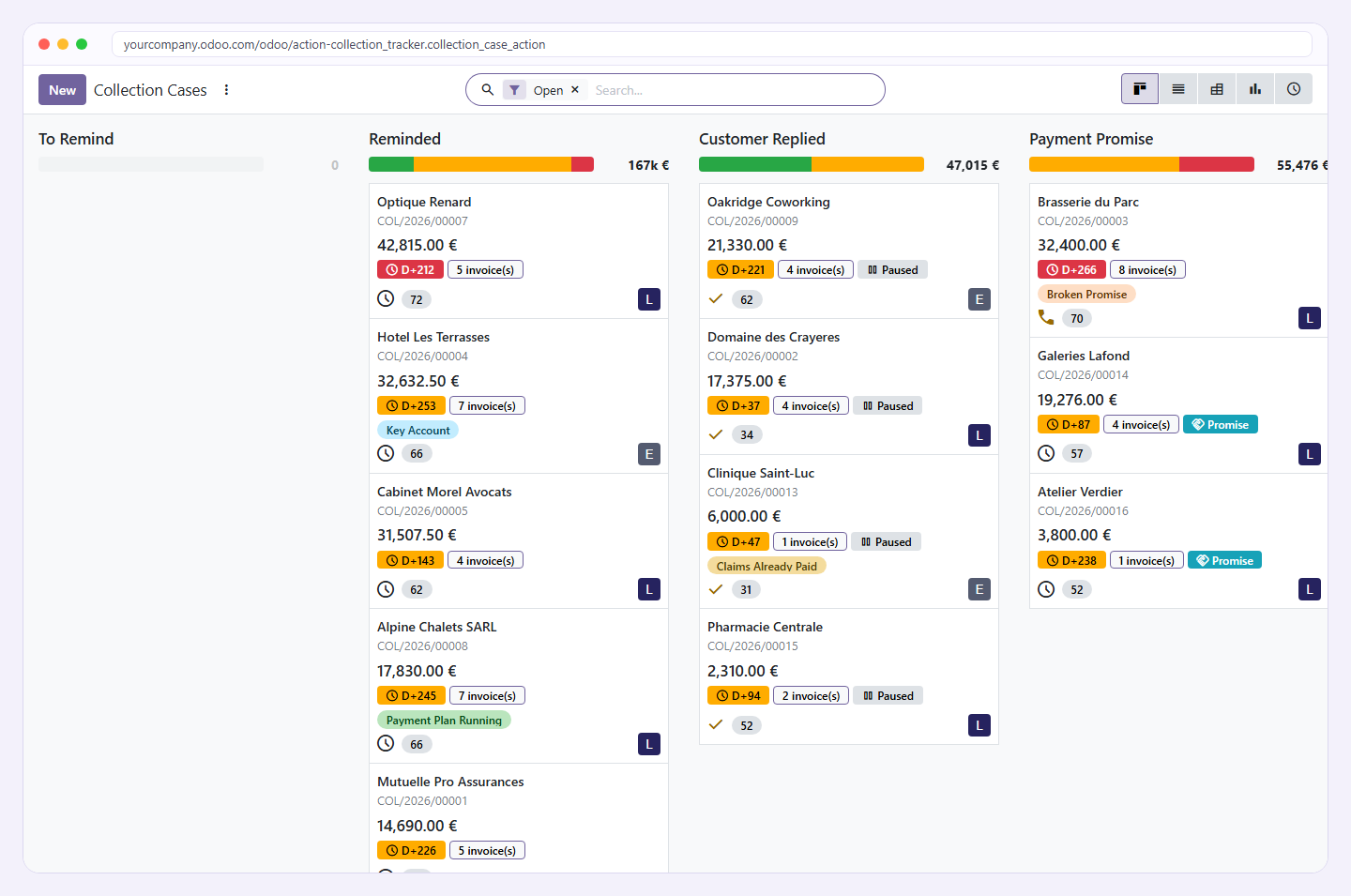Click Claims Already Paid tag
The width and height of the screenshot is (1351, 896).
(x=767, y=566)
